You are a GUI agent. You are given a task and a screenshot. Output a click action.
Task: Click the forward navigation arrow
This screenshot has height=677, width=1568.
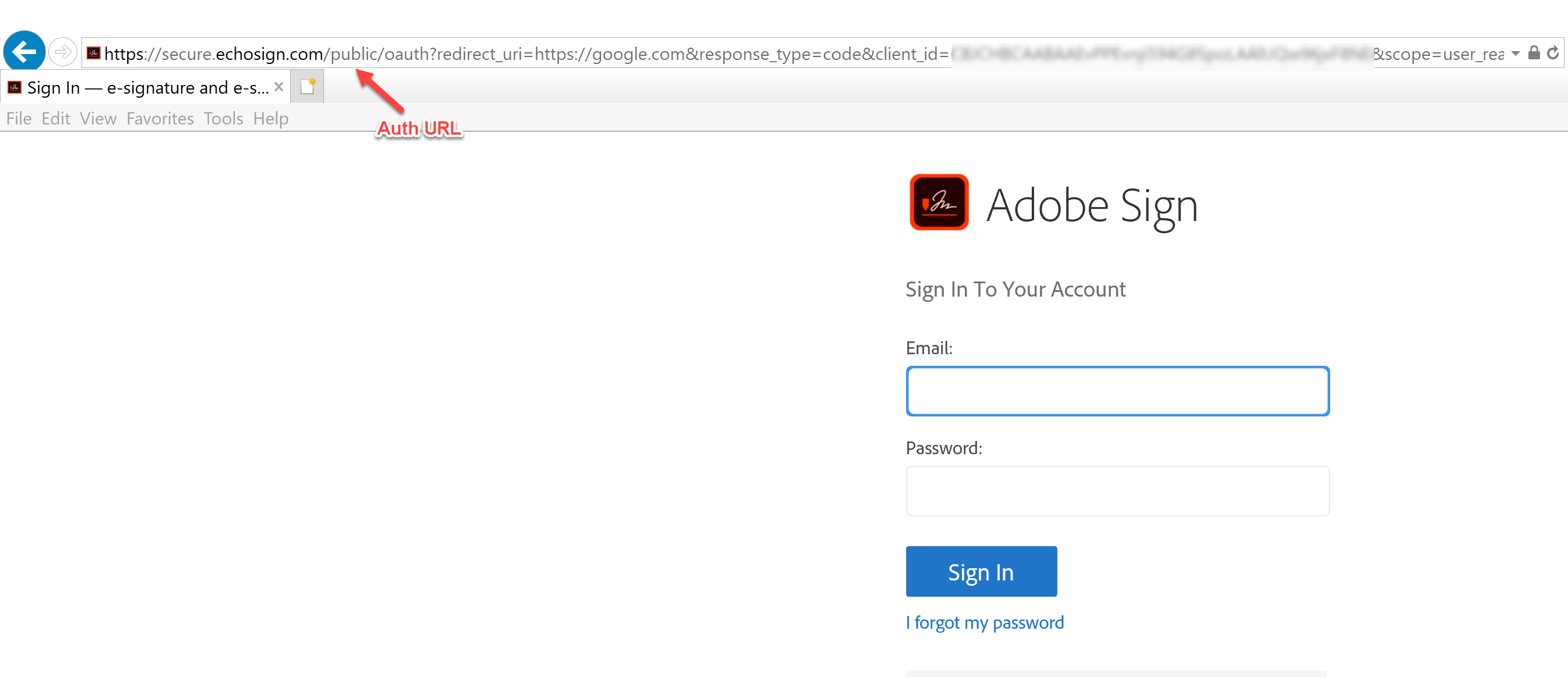point(63,51)
